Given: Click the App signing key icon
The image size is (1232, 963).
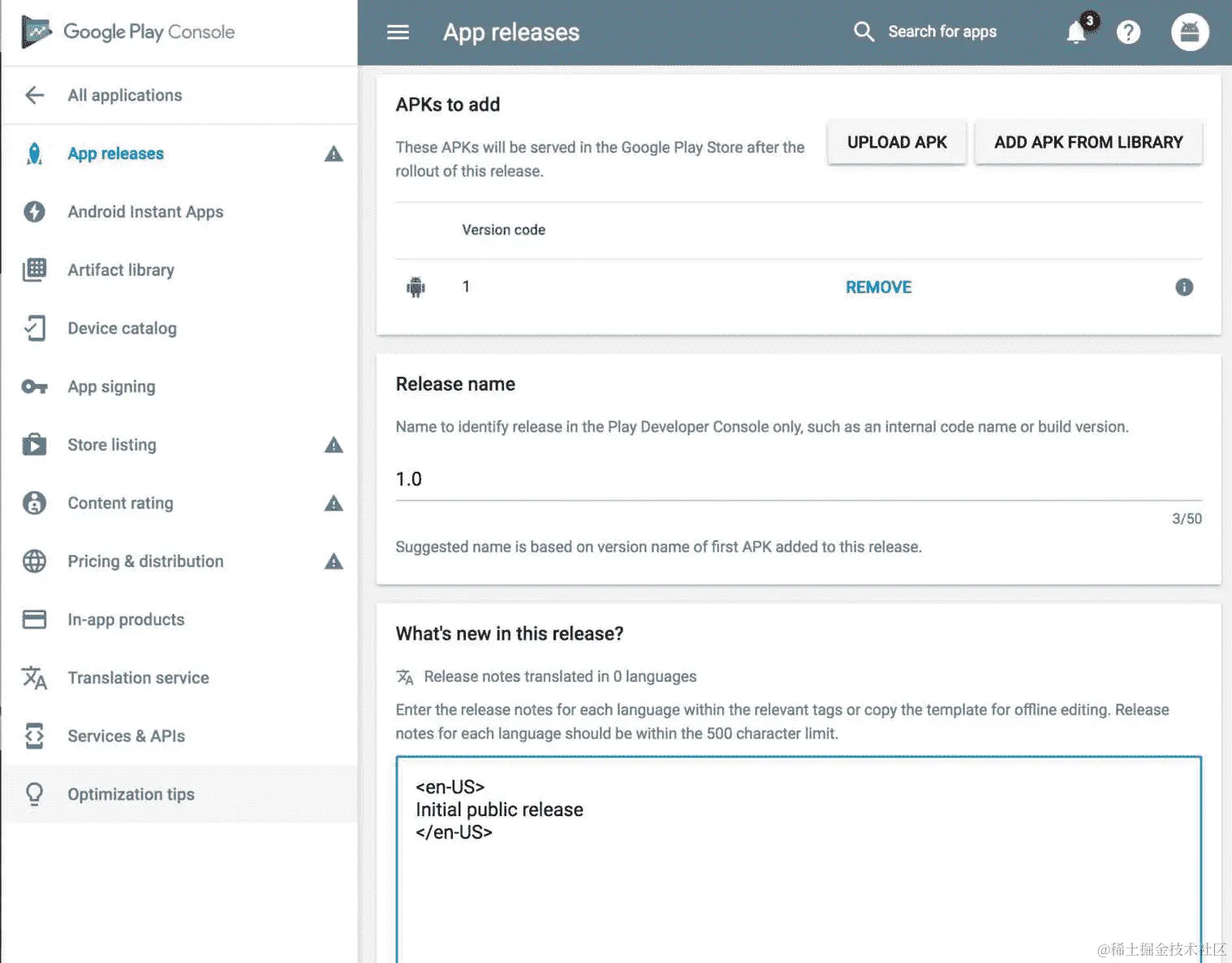Looking at the screenshot, I should tap(34, 386).
